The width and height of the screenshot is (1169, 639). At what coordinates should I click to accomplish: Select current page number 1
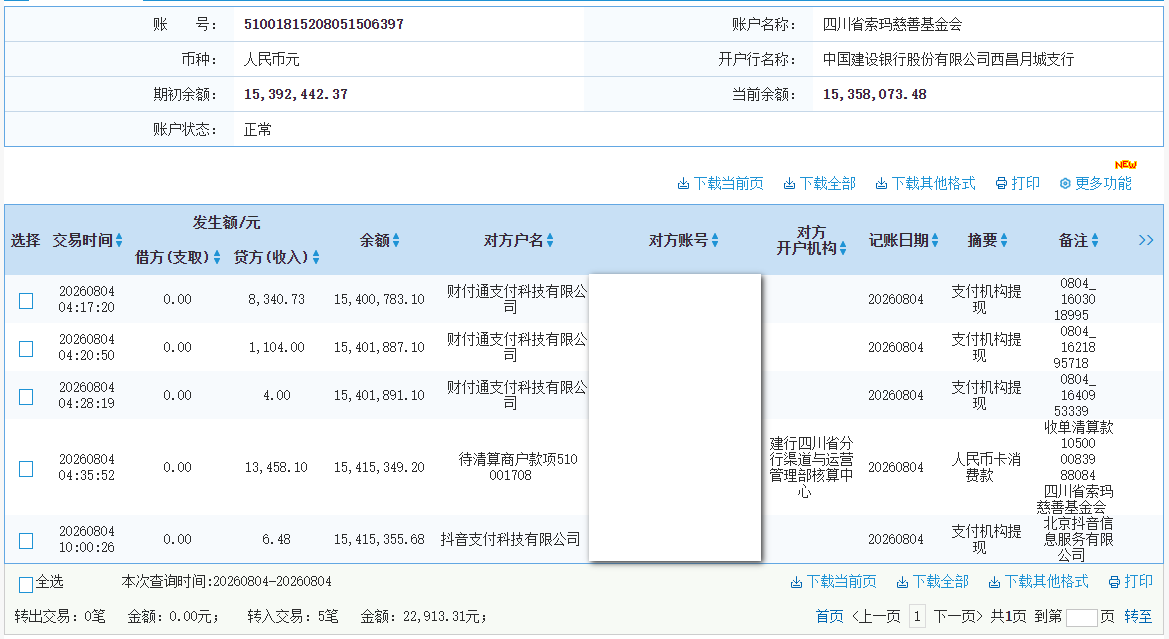tap(917, 617)
